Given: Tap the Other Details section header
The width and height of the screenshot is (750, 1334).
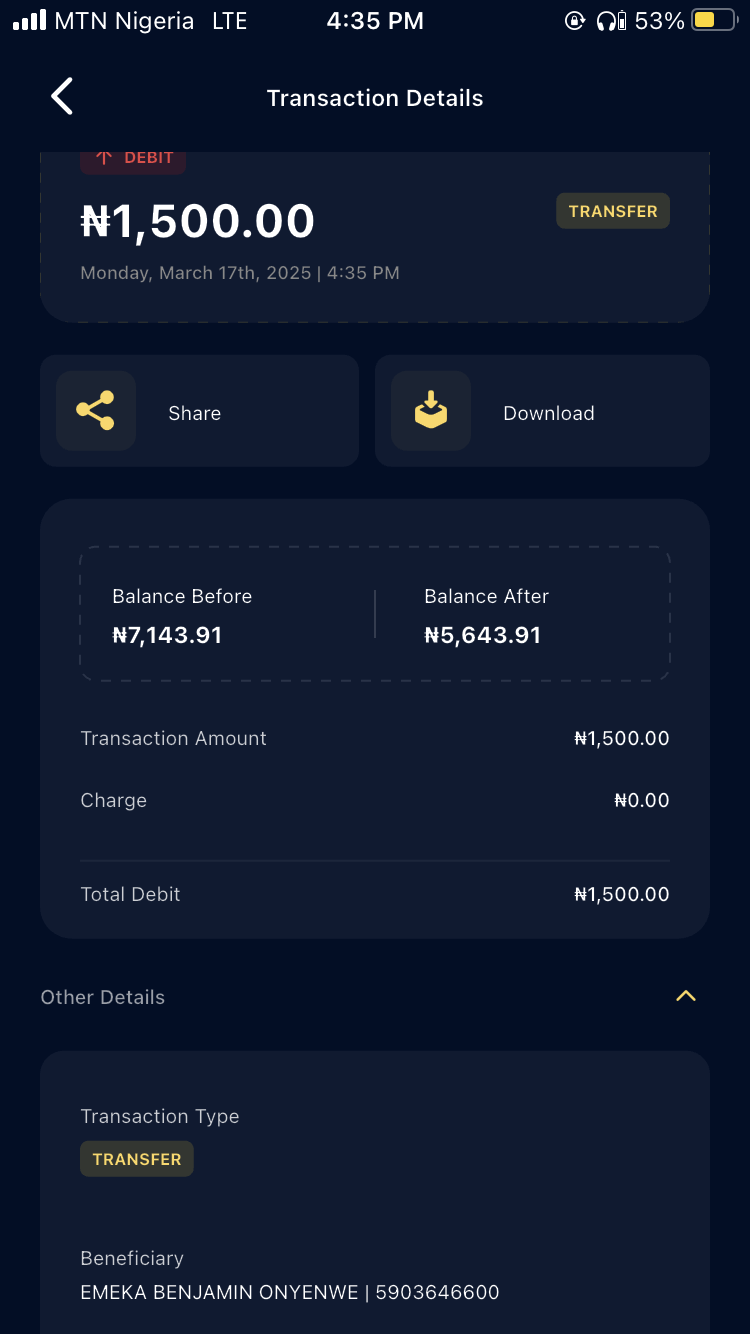Looking at the screenshot, I should coord(103,997).
